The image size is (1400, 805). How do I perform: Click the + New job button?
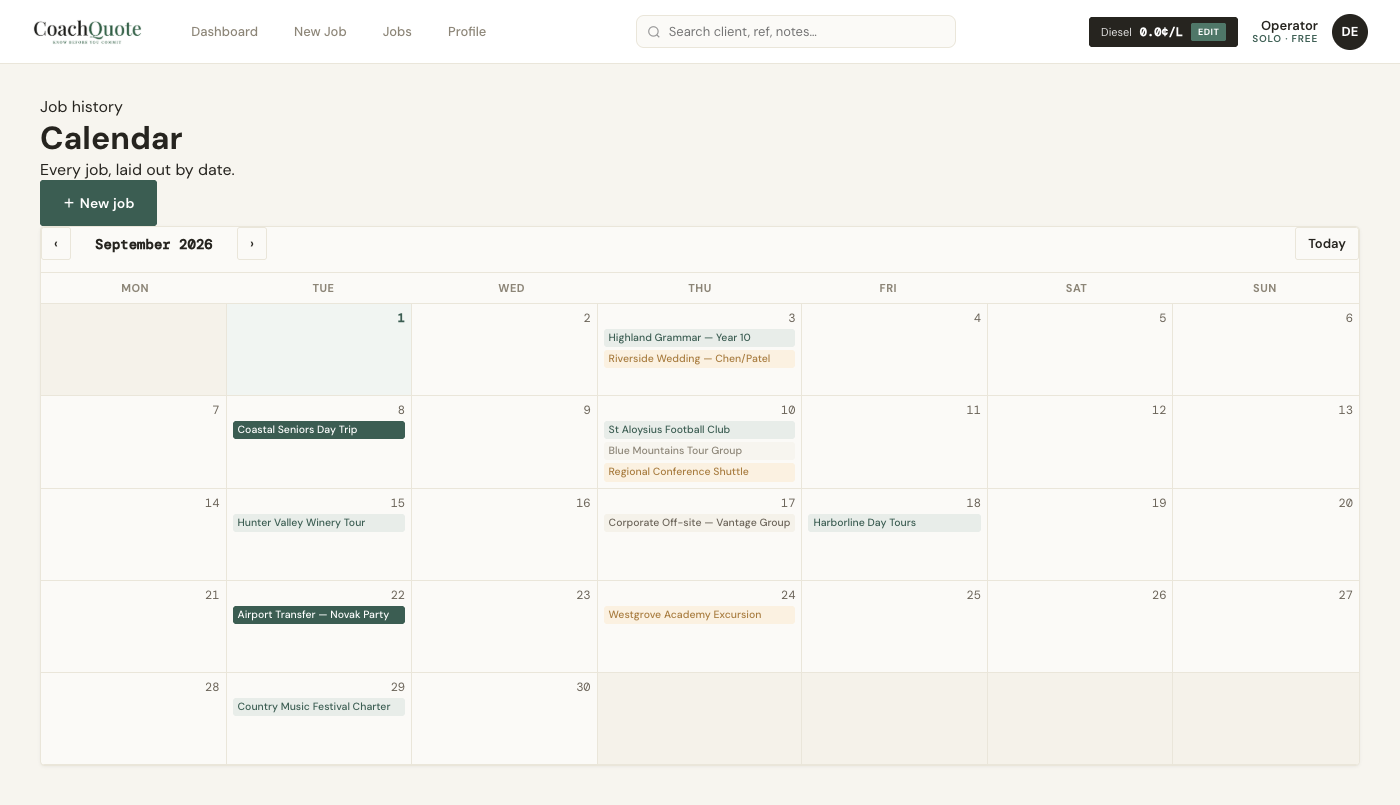pyautogui.click(x=98, y=203)
